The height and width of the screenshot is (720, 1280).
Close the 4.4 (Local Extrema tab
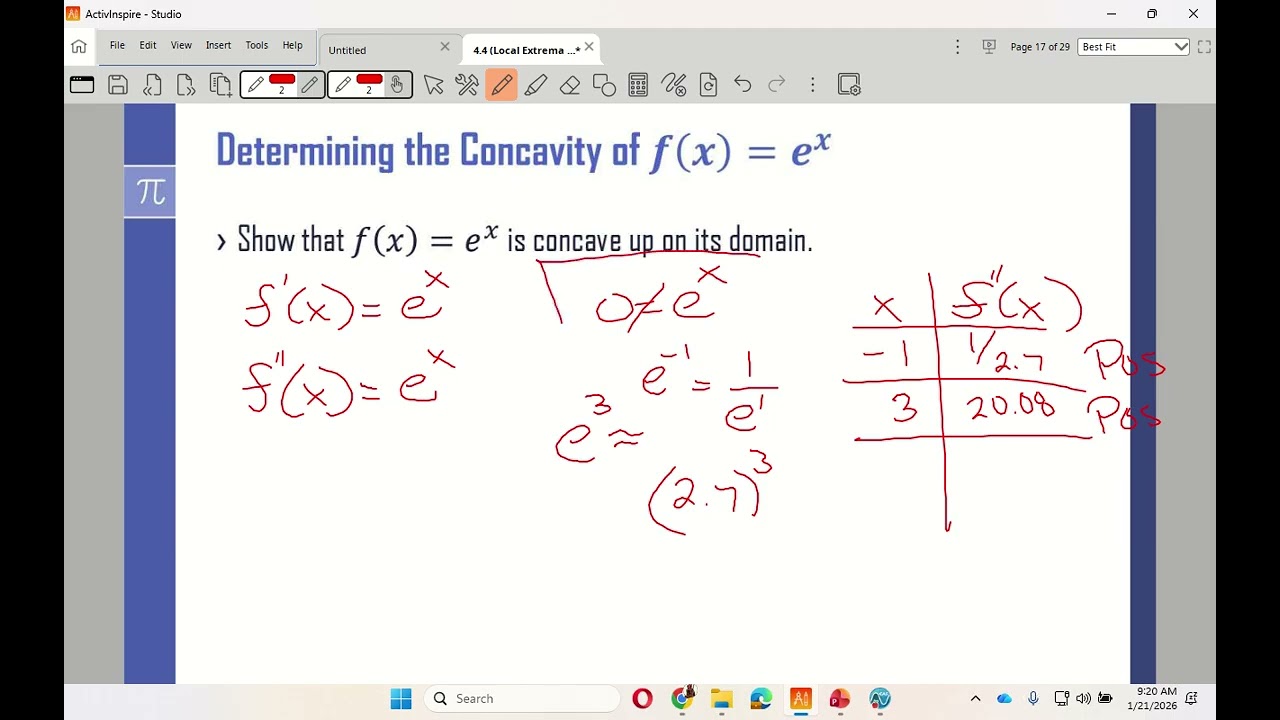click(x=589, y=47)
